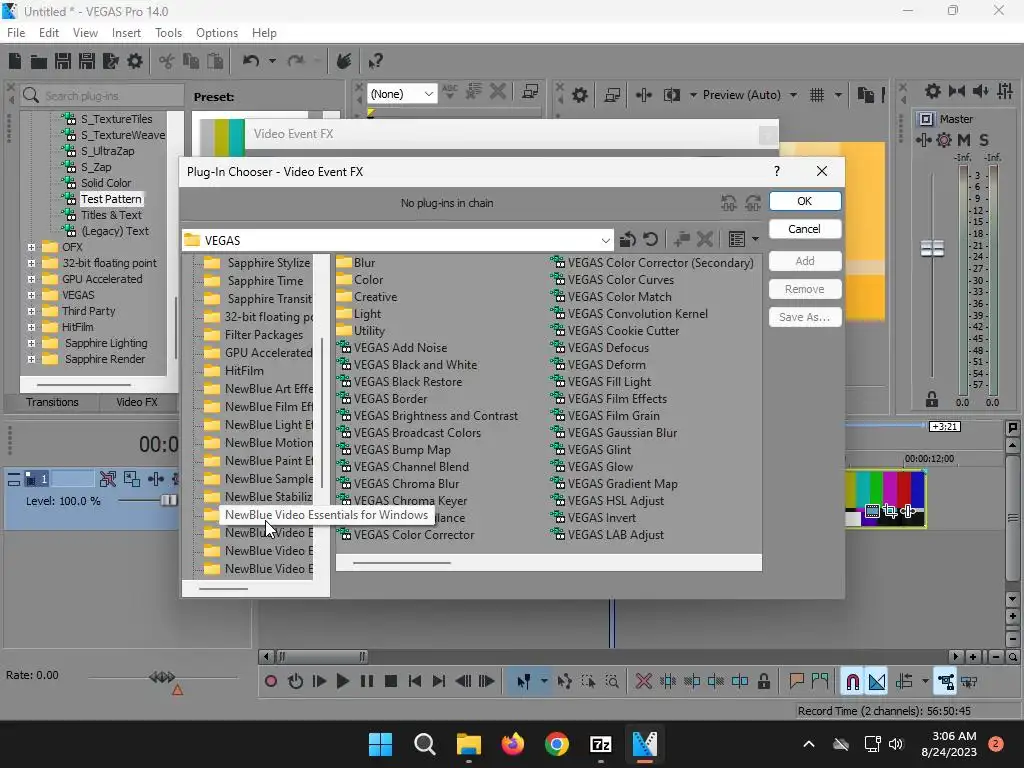The image size is (1024, 768).
Task: Click Refresh icon in Plug-In Chooser
Action: pyautogui.click(x=650, y=240)
